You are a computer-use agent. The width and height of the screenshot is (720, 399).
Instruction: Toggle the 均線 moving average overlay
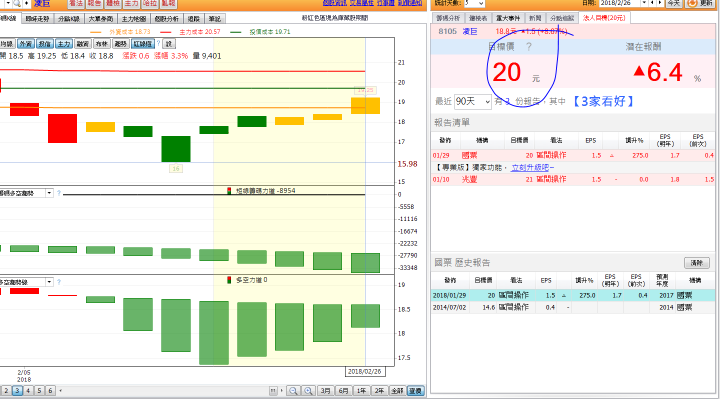point(6,44)
